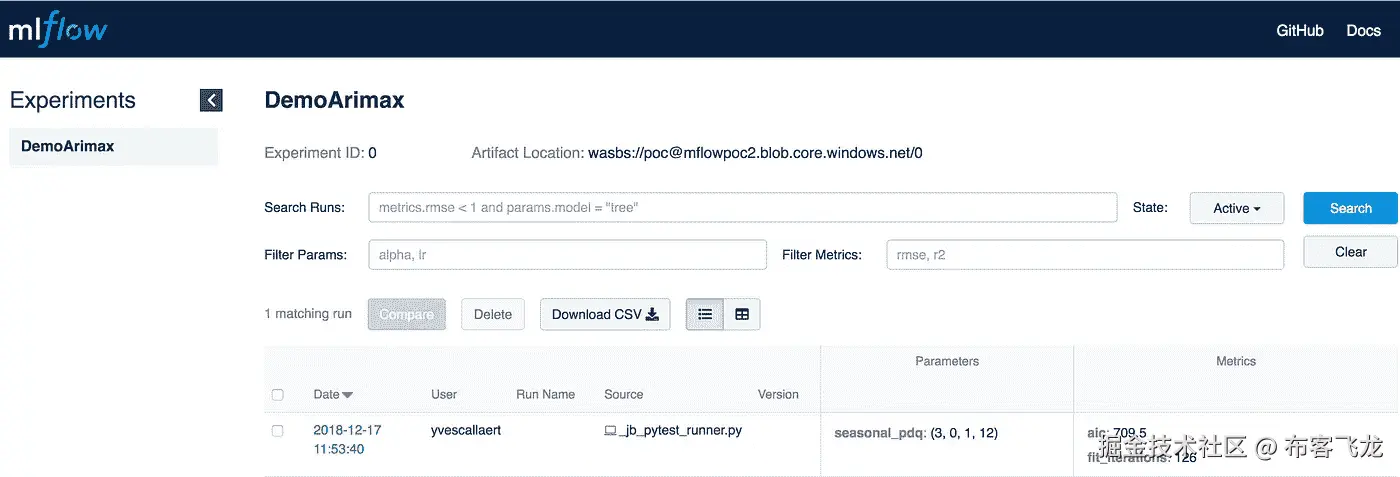The width and height of the screenshot is (1400, 477).
Task: Open the Docs link in header
Action: point(1363,30)
